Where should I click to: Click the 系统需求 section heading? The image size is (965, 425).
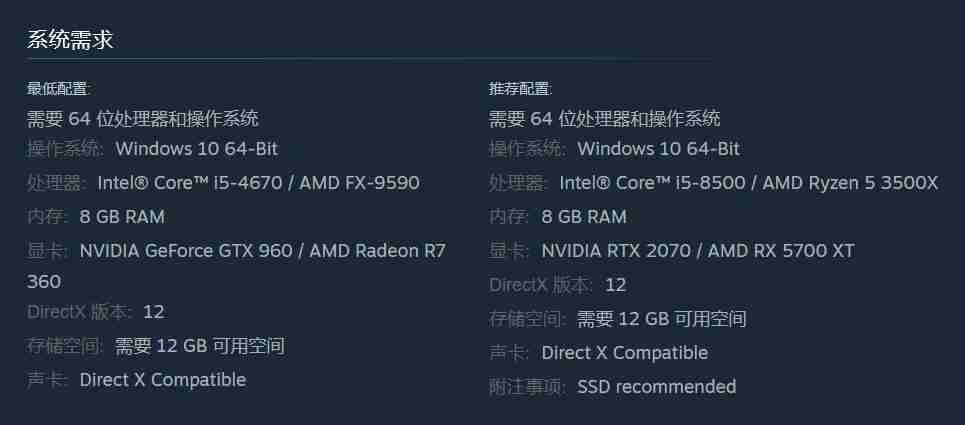point(70,40)
